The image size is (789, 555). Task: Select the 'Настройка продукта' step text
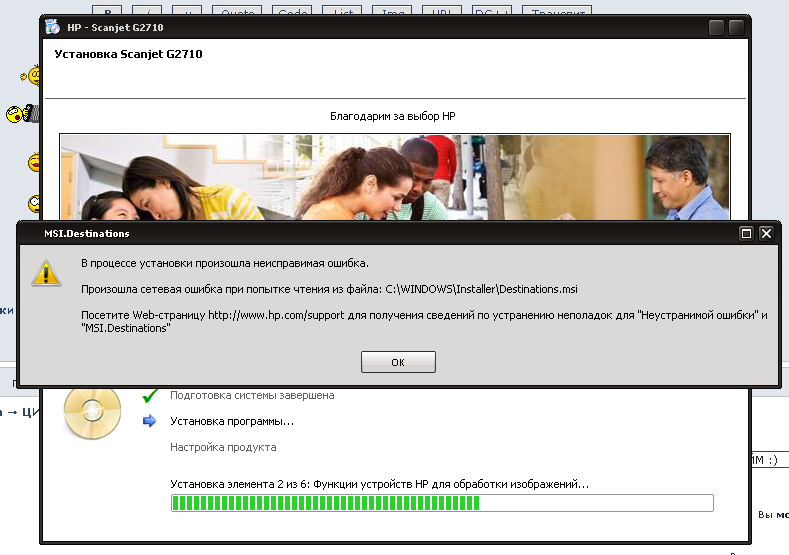(223, 447)
